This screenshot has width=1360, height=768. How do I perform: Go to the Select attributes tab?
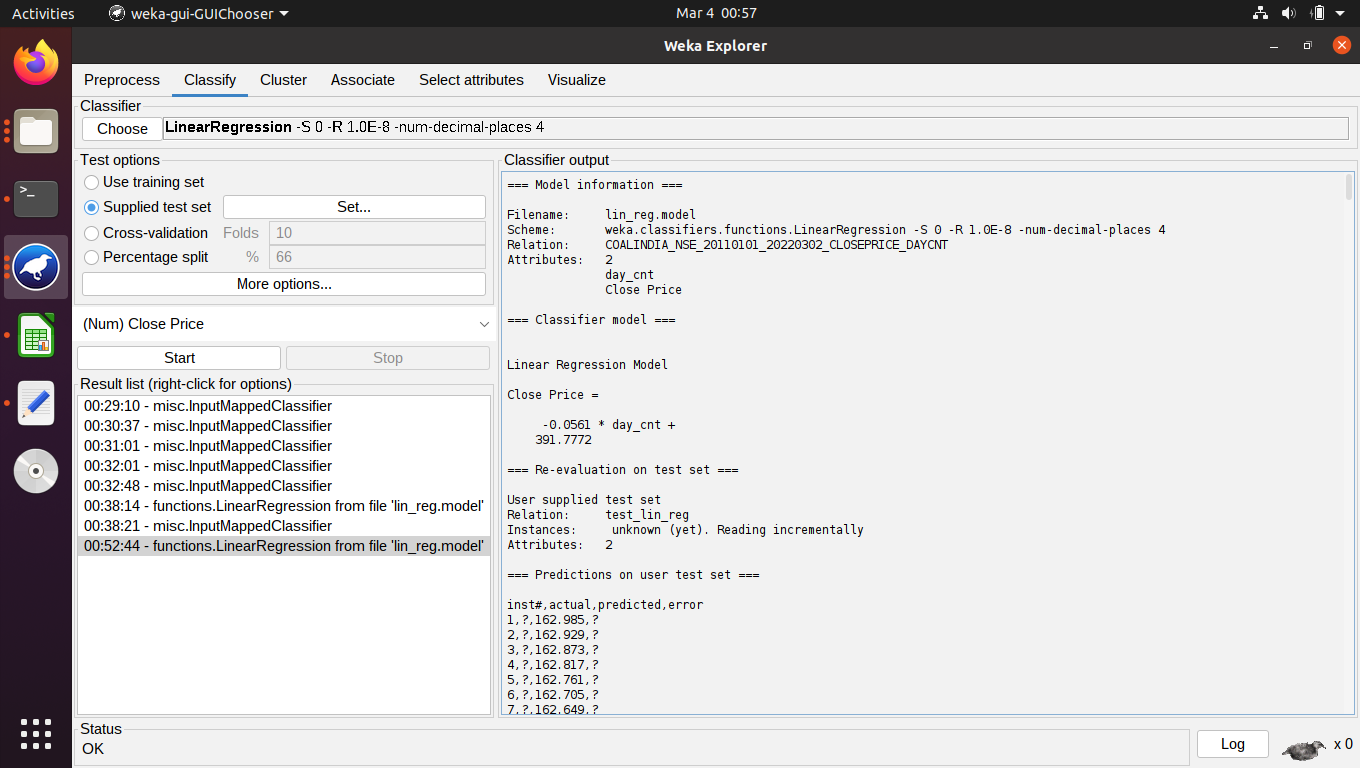click(x=471, y=80)
